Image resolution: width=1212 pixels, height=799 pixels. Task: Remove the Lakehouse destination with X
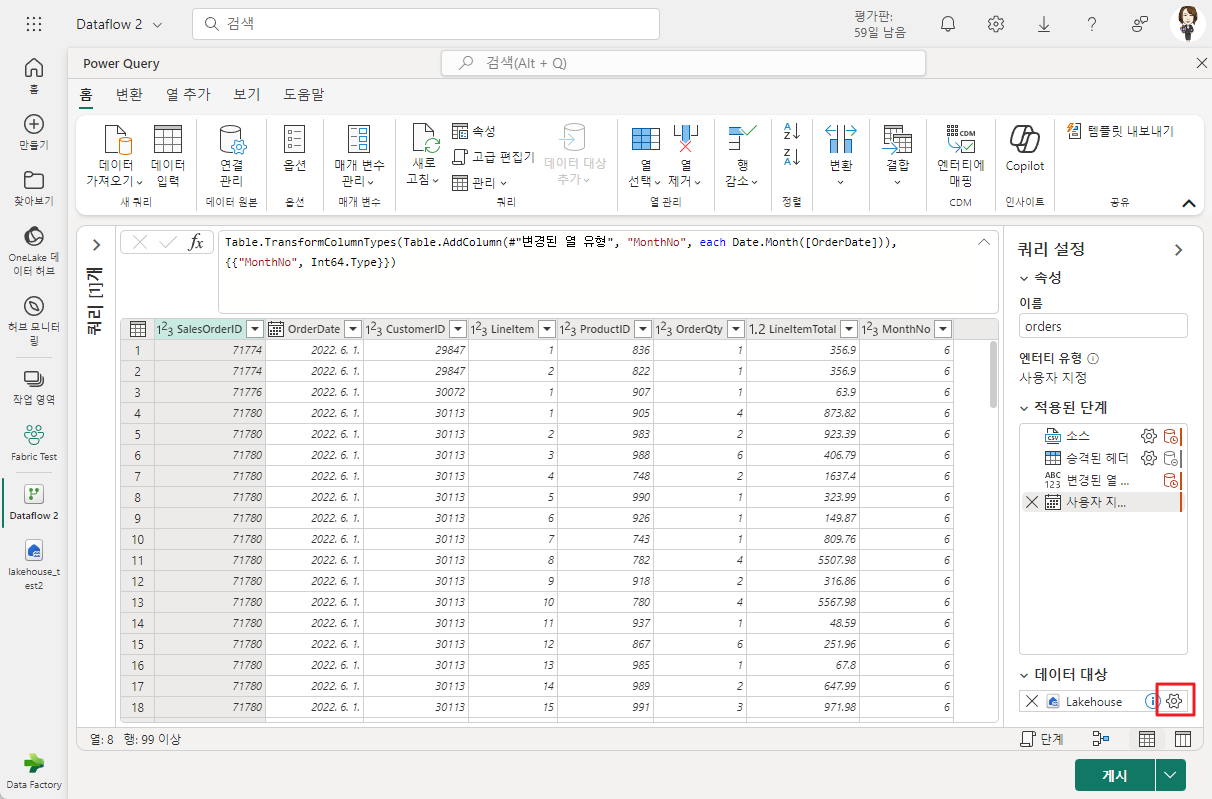(x=1032, y=701)
